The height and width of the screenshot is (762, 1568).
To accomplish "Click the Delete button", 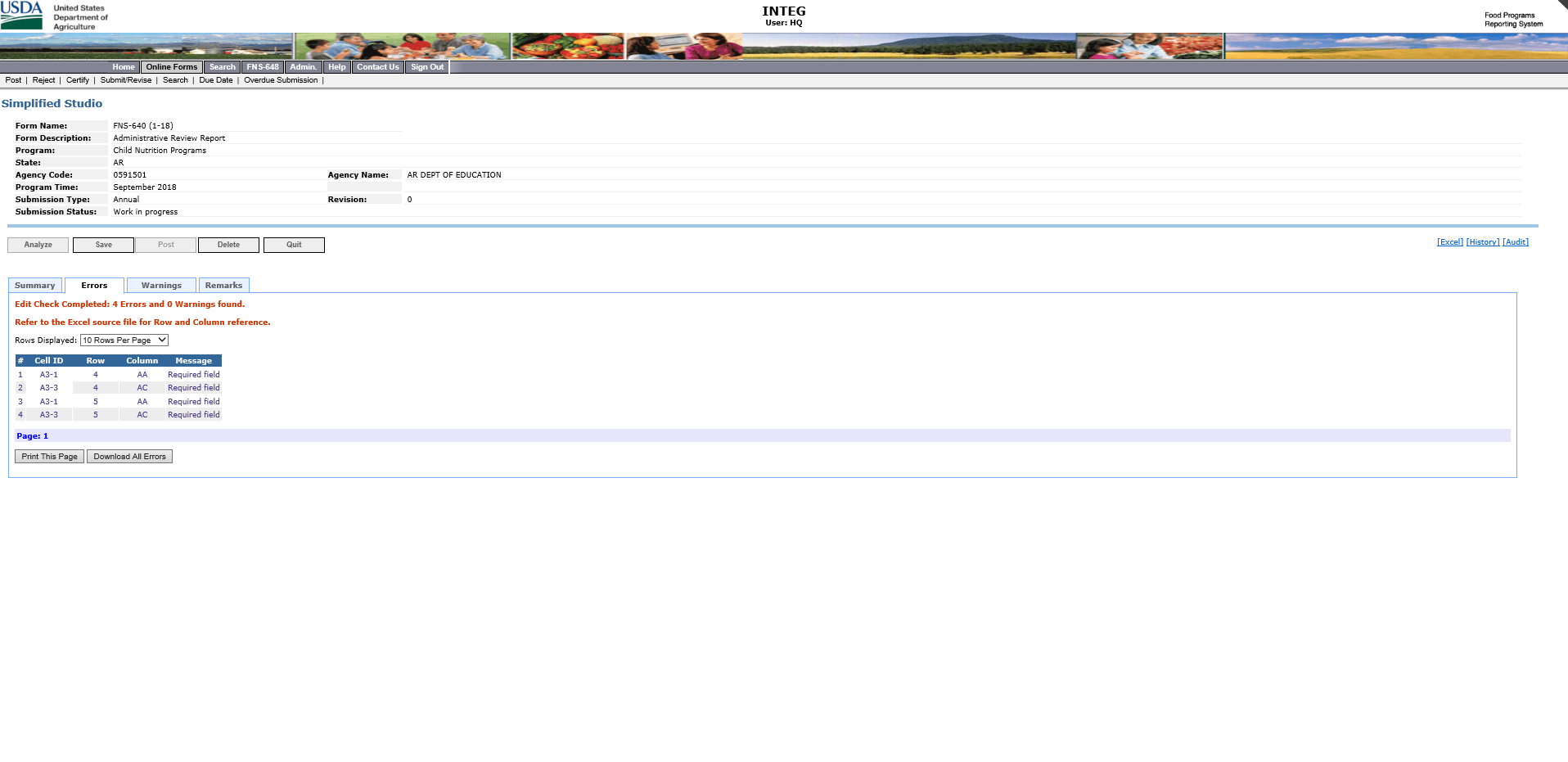I will [228, 245].
